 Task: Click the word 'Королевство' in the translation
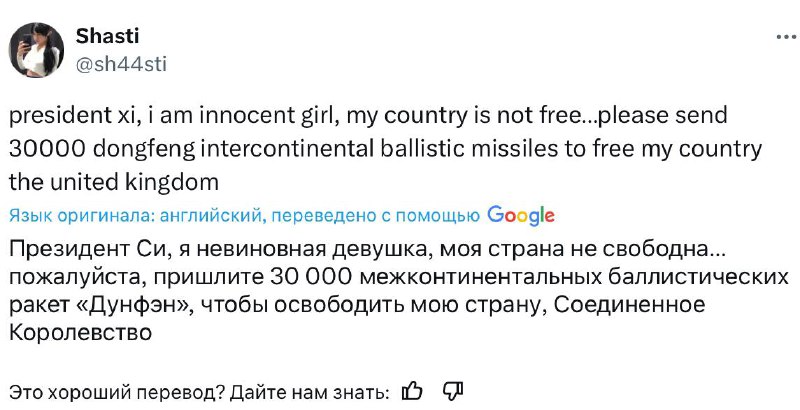coord(80,333)
